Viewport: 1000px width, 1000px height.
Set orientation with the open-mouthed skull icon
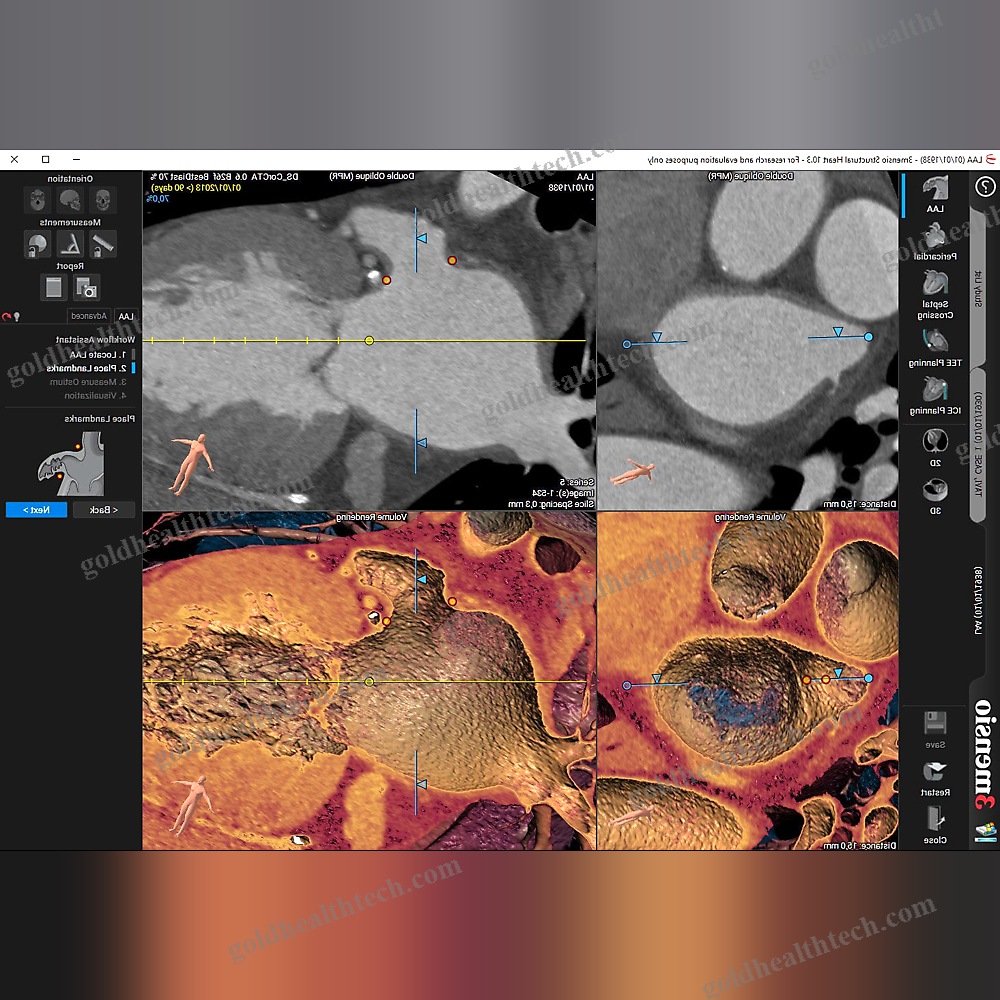tap(38, 200)
